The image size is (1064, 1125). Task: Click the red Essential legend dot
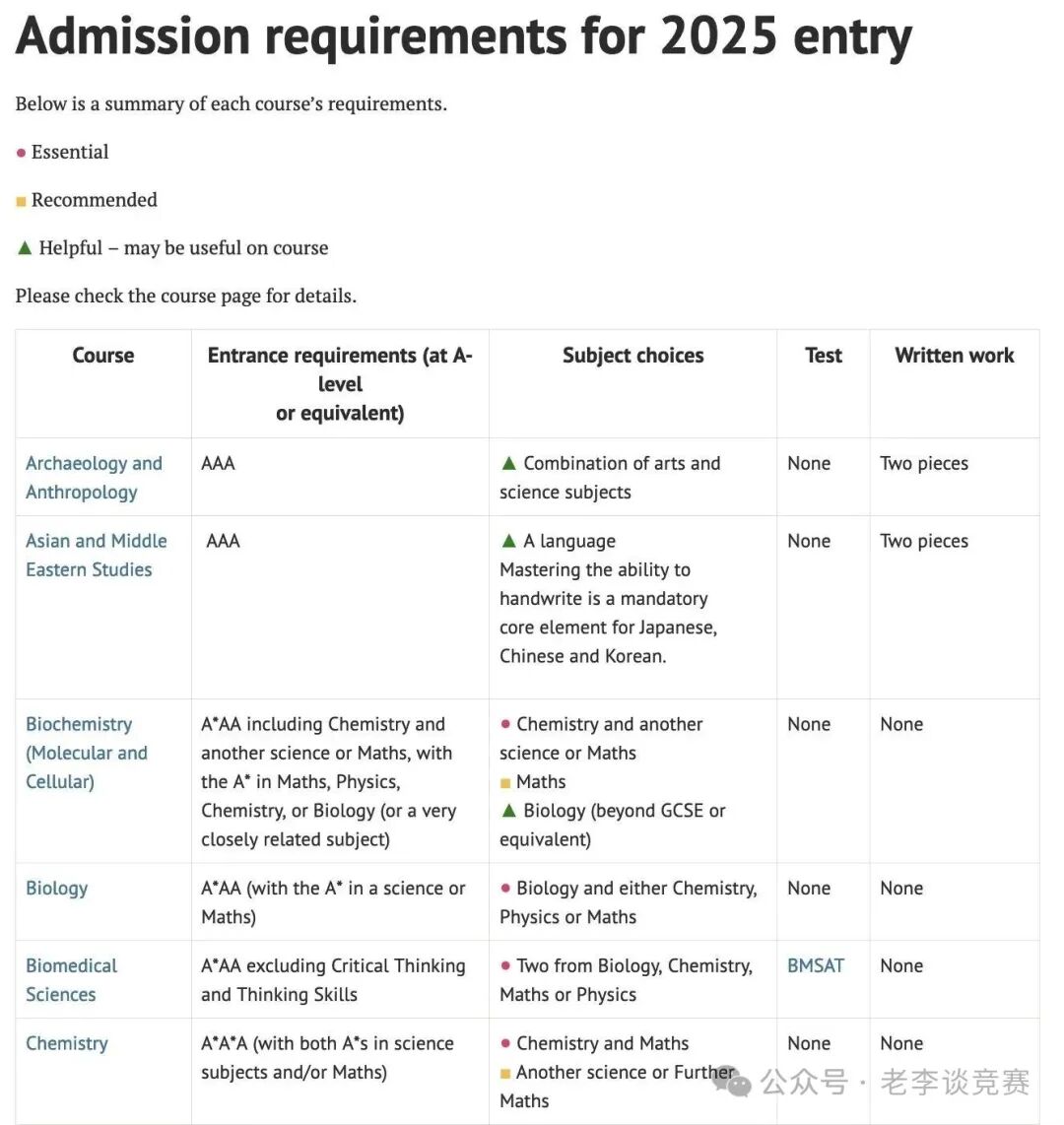(21, 154)
